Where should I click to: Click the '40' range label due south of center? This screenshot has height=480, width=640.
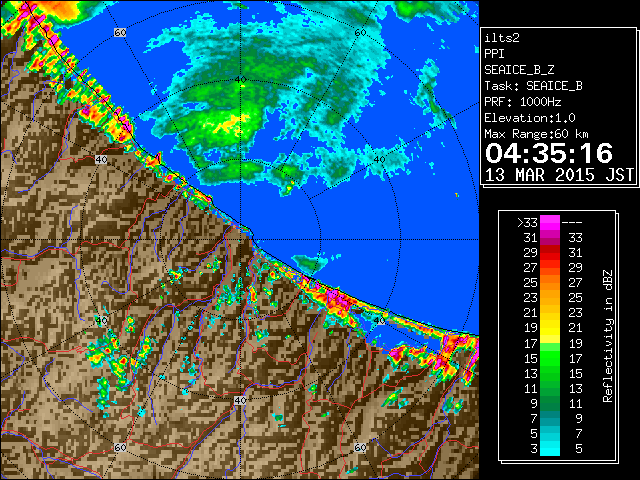pos(240,400)
